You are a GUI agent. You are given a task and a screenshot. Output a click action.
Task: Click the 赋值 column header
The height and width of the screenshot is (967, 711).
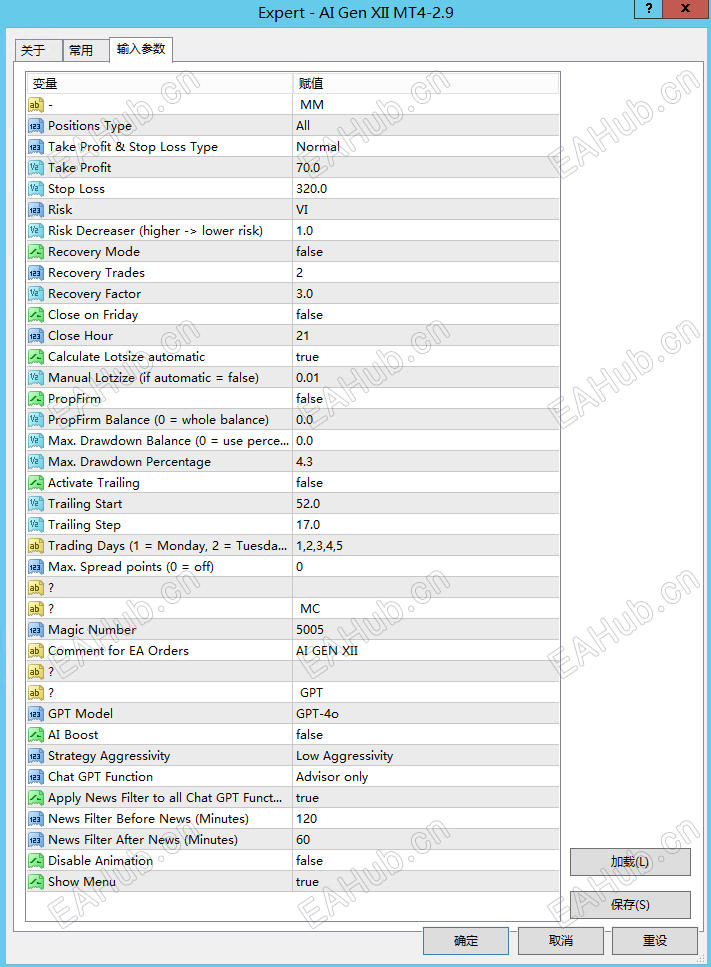click(426, 83)
